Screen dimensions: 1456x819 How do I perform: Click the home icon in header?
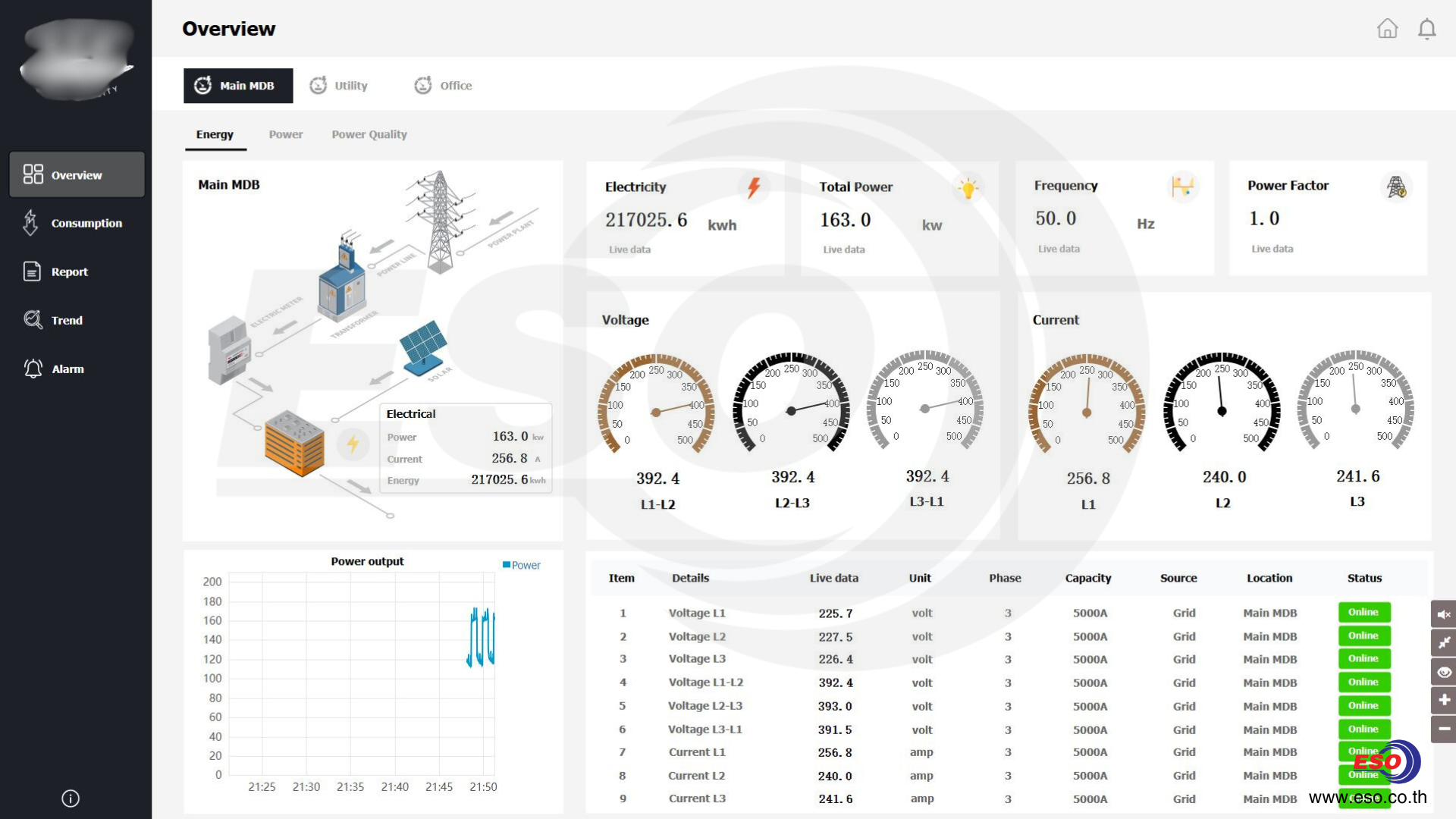[x=1387, y=29]
